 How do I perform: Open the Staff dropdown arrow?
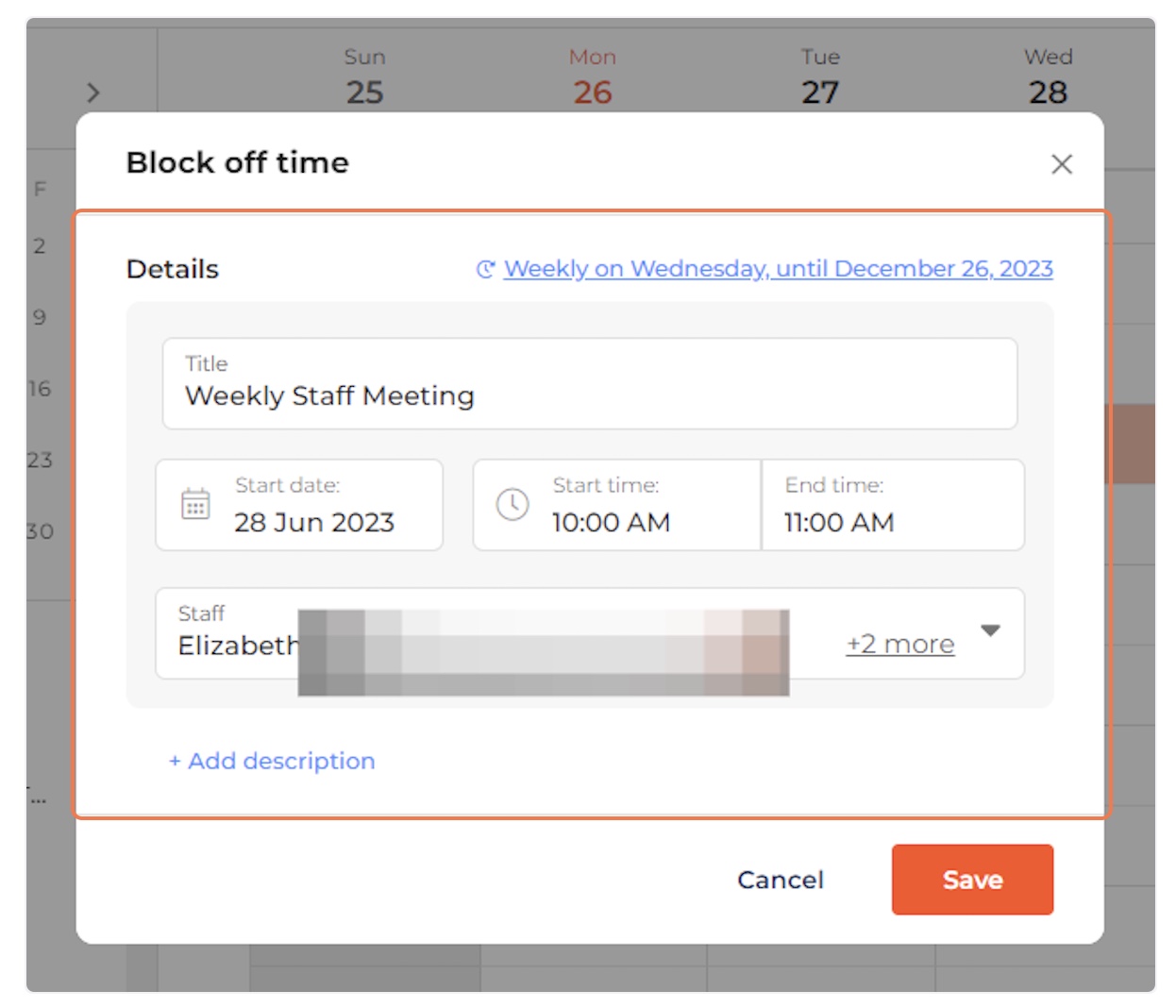(990, 630)
